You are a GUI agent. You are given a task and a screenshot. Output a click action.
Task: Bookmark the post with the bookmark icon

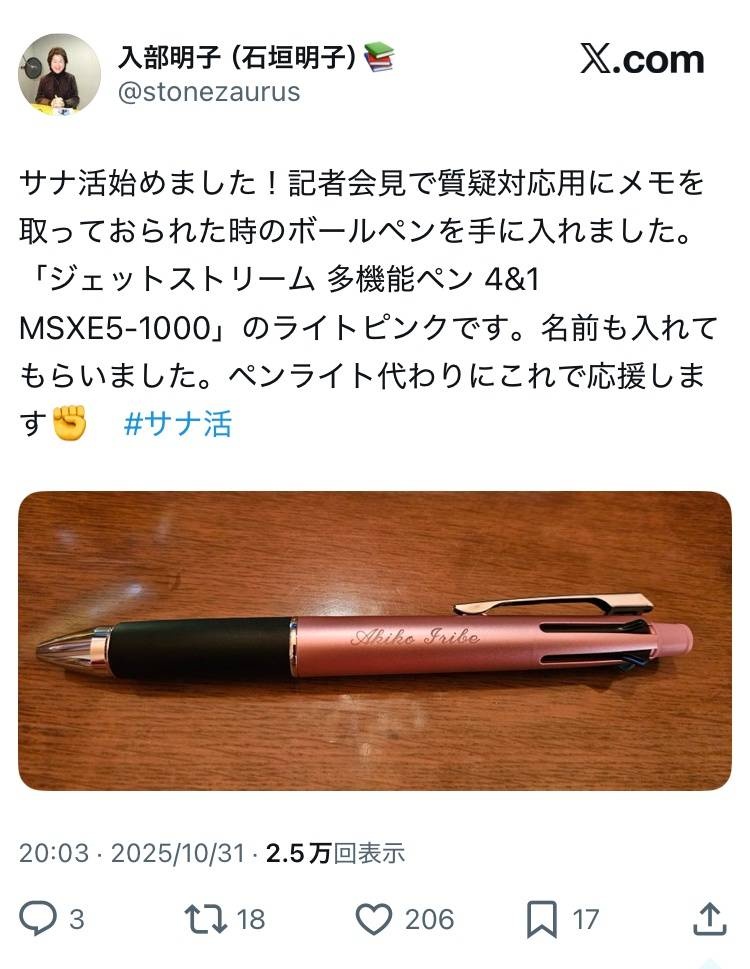coord(541,919)
